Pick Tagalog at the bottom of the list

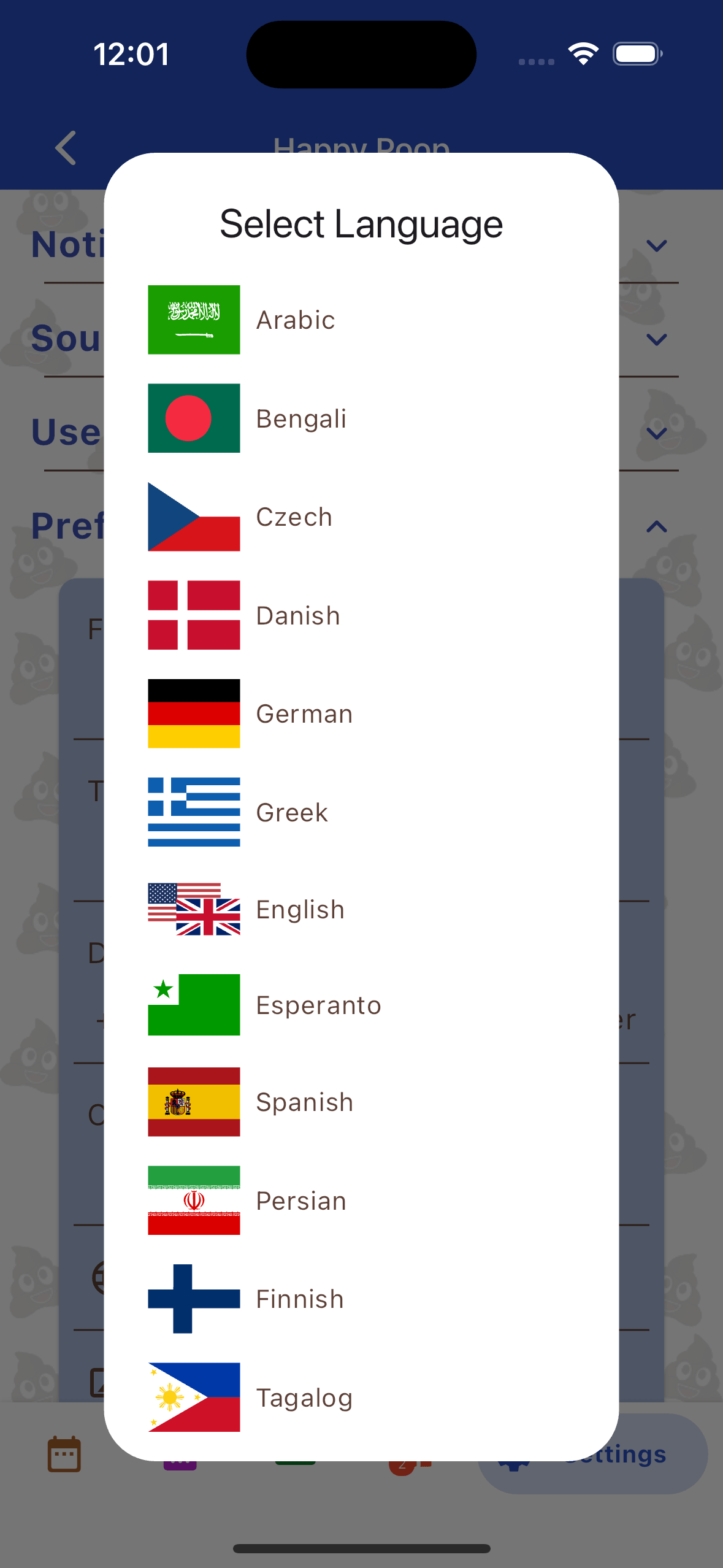coord(304,1397)
